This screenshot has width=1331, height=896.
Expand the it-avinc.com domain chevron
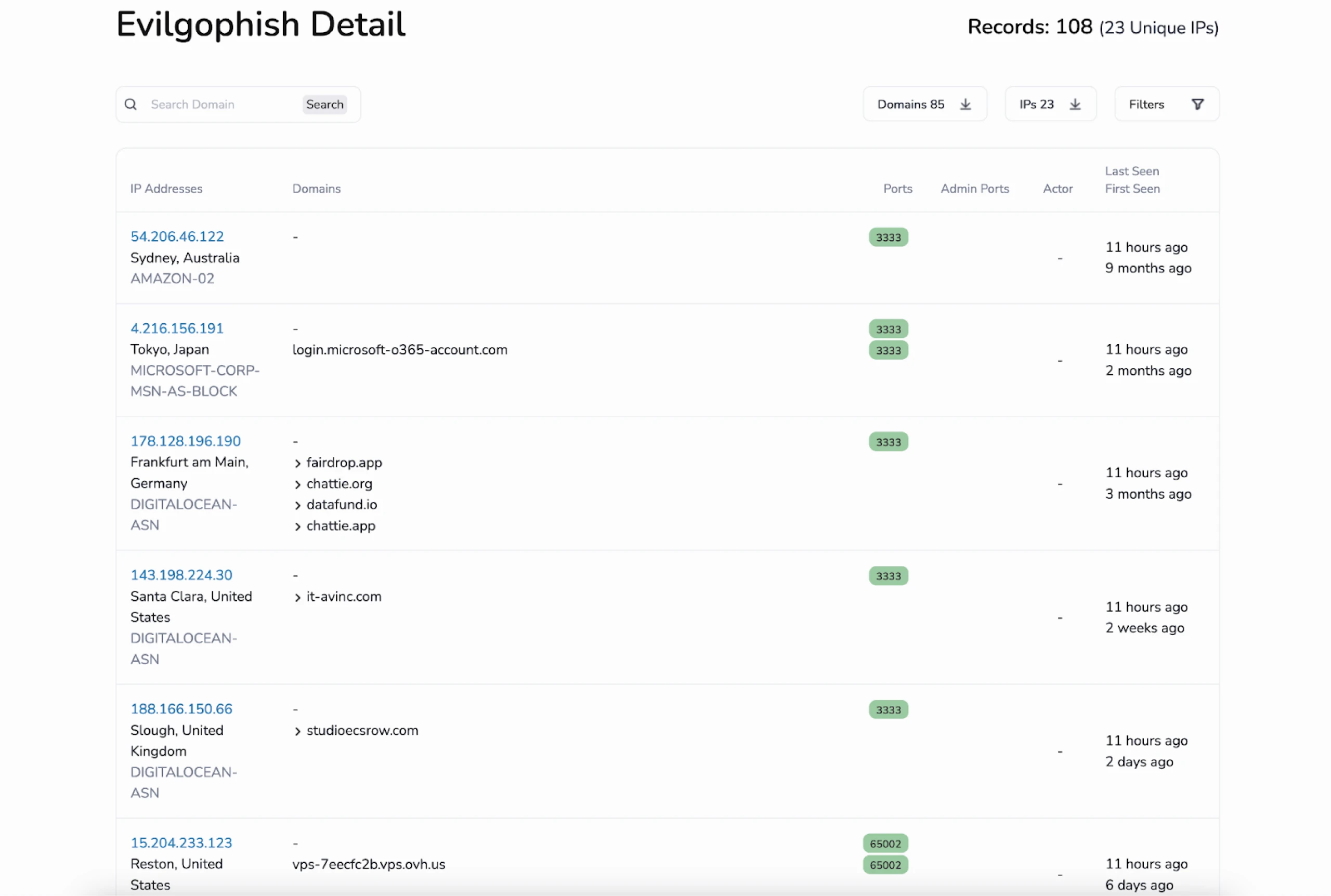(297, 597)
